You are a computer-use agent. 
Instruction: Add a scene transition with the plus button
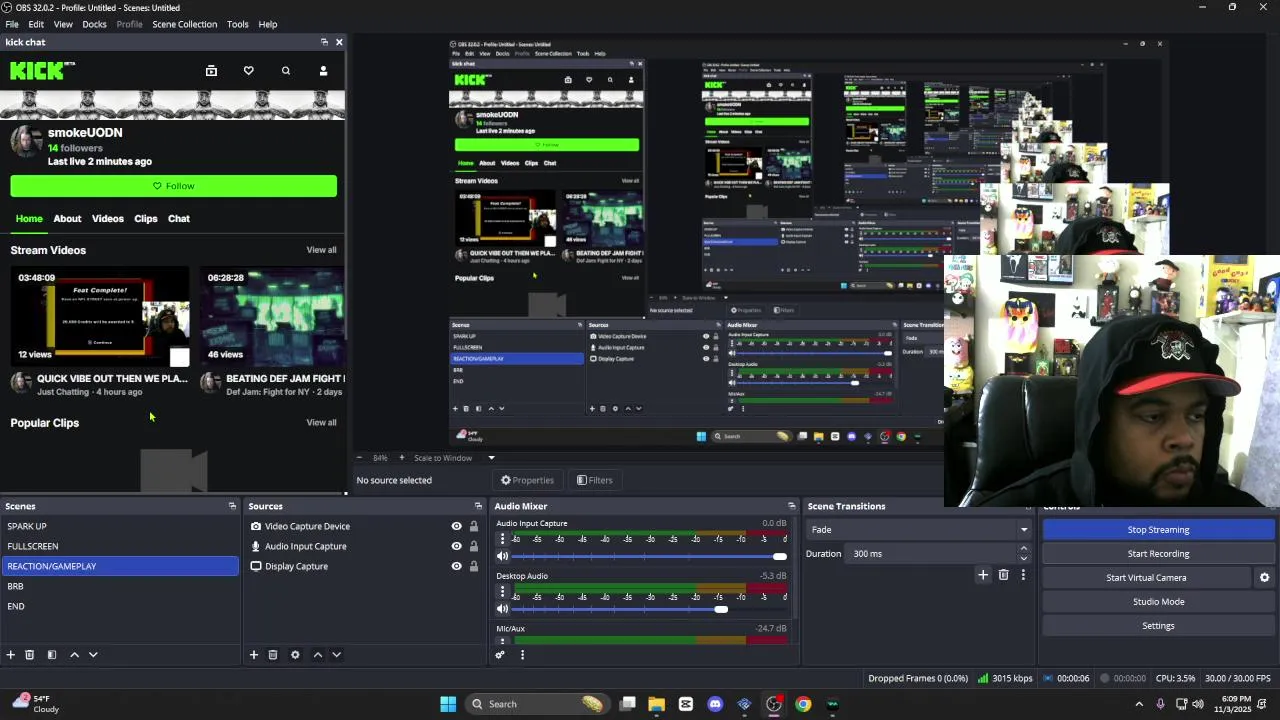click(x=983, y=575)
